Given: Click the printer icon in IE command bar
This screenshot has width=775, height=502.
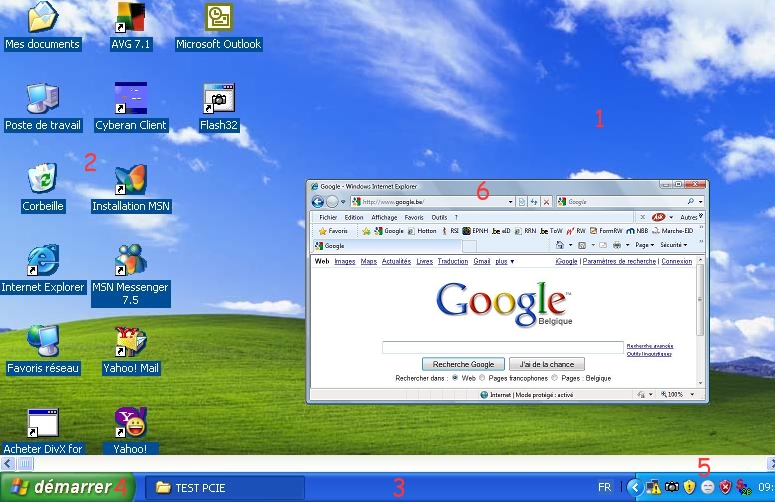Looking at the screenshot, I should (616, 245).
